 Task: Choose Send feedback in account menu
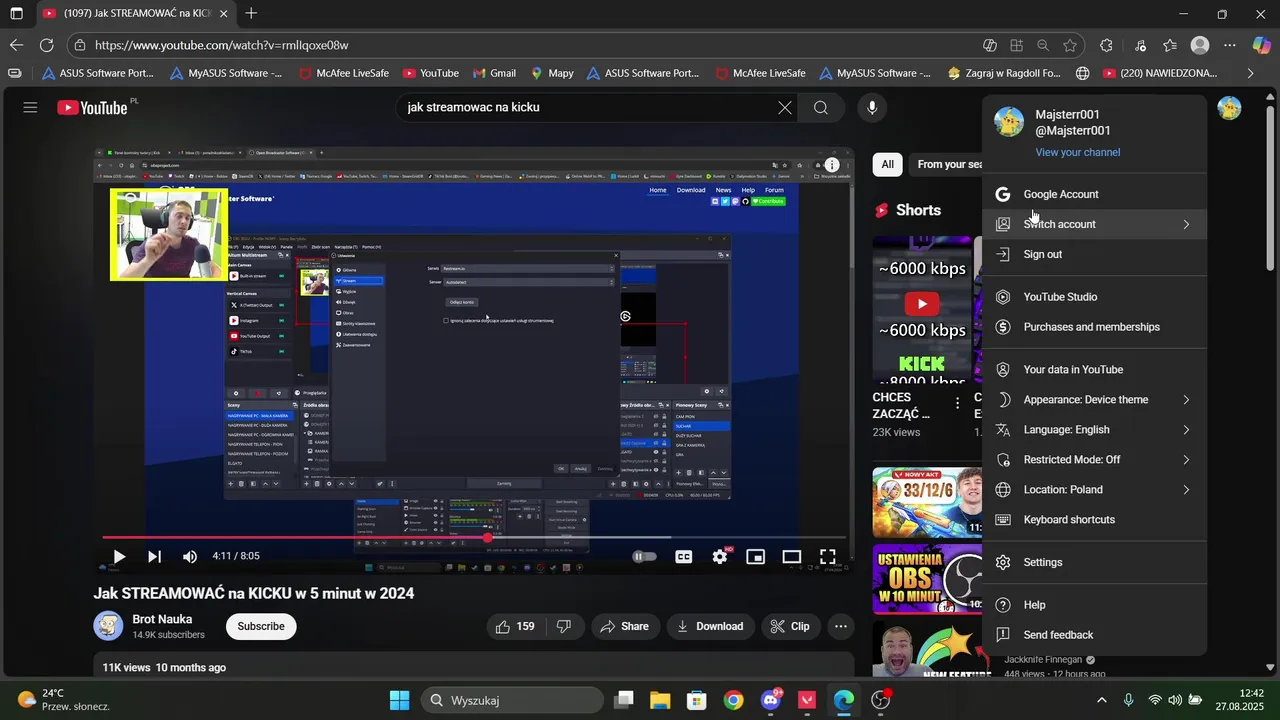1094,635
